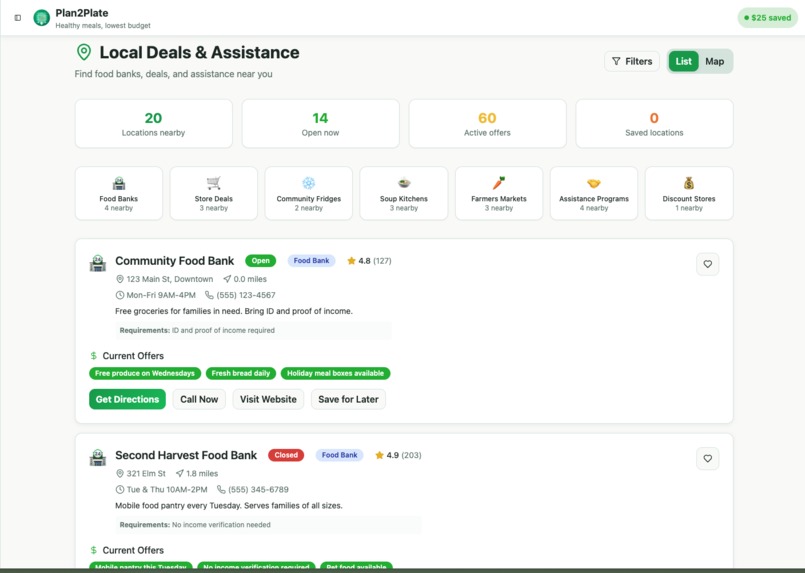Click the 4.8 star rating icon
The image size is (805, 573).
(351, 261)
